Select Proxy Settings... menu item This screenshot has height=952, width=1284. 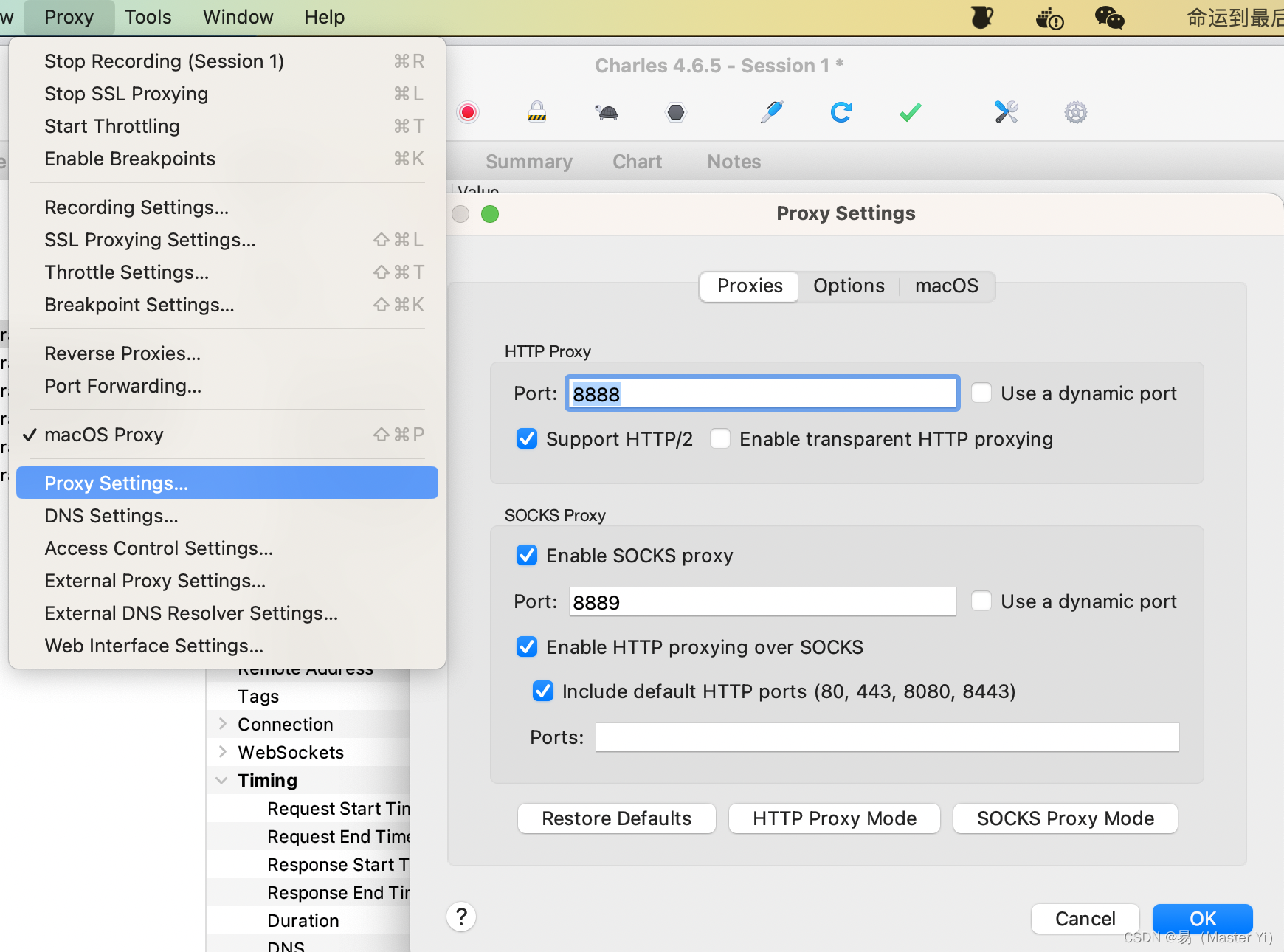[227, 483]
